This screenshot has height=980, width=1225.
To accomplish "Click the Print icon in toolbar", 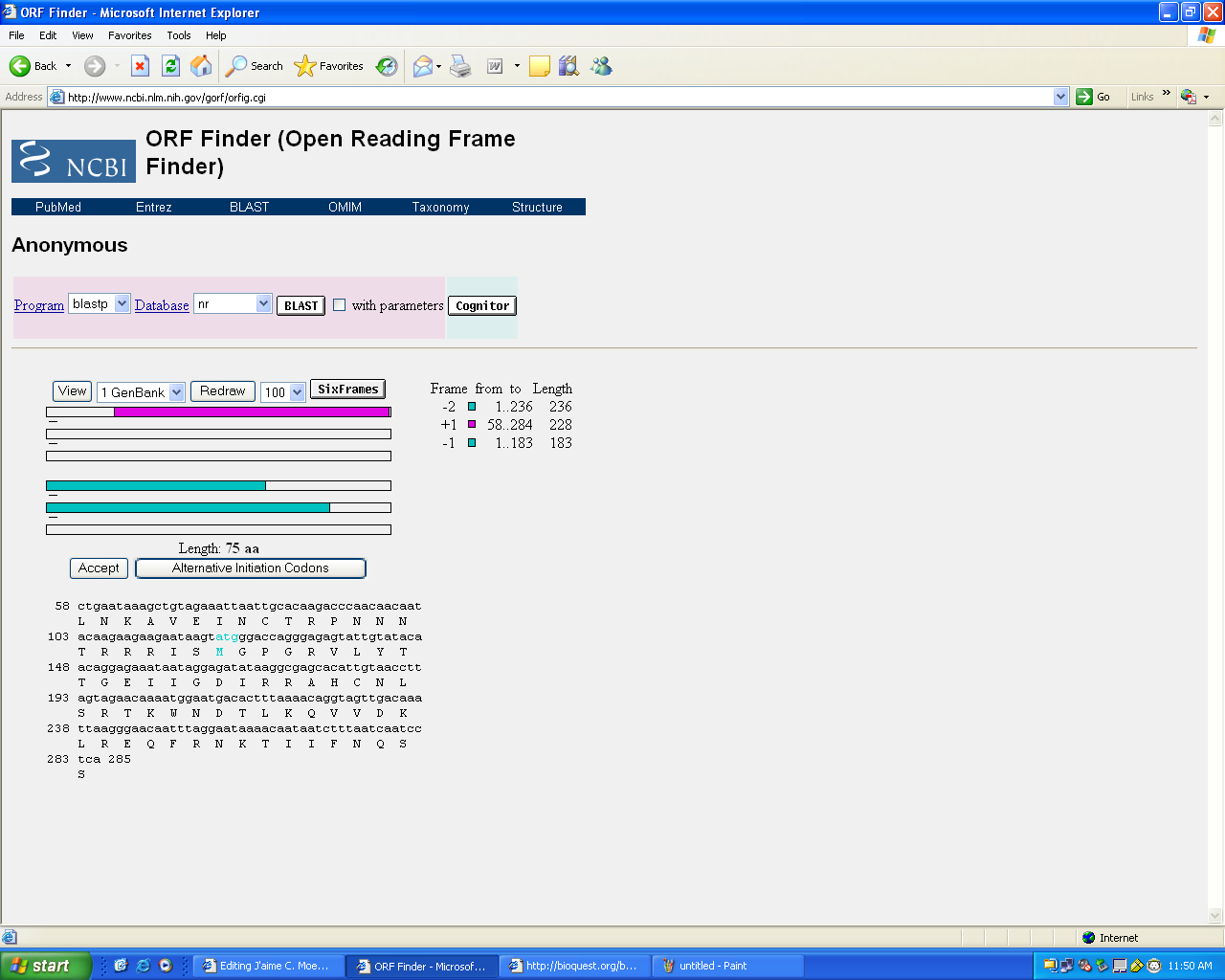I will click(x=460, y=66).
